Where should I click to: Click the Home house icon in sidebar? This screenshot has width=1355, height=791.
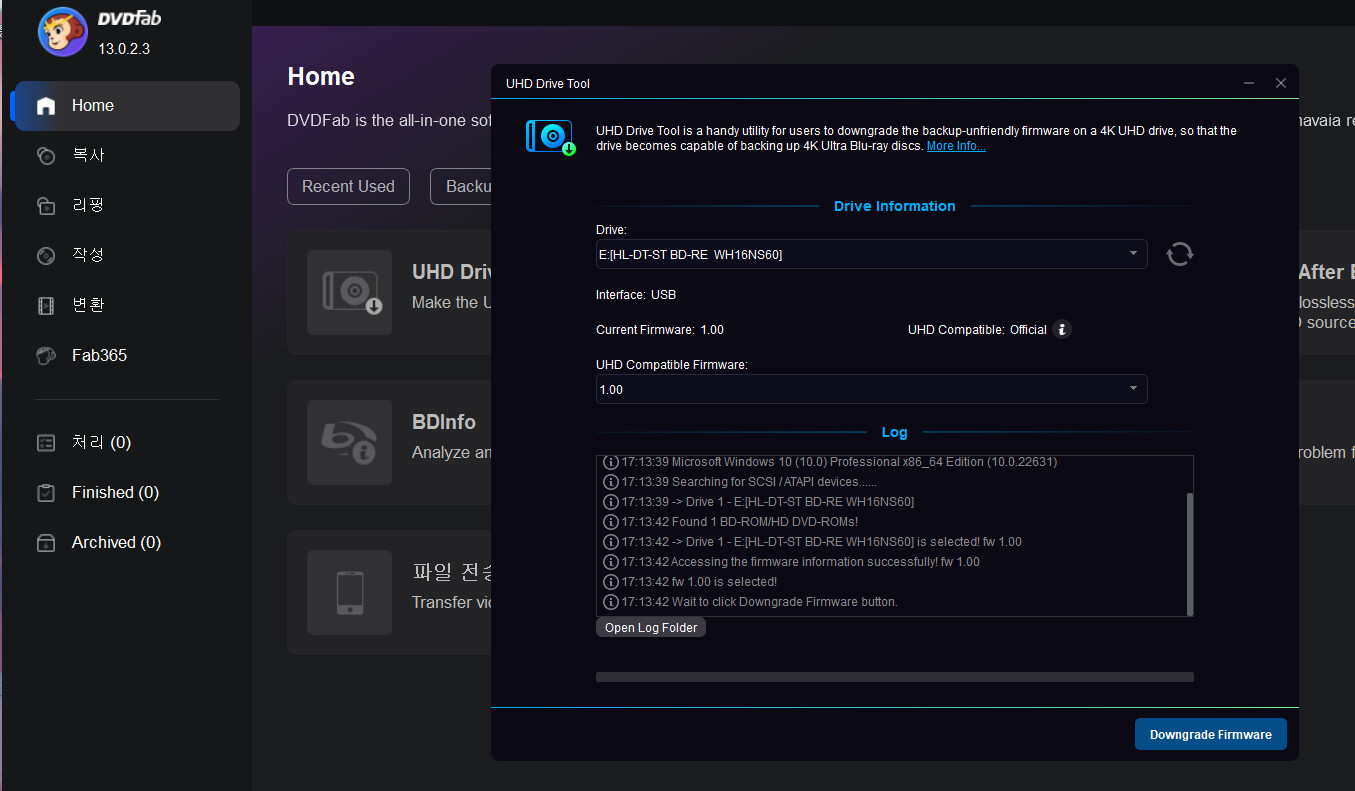46,106
